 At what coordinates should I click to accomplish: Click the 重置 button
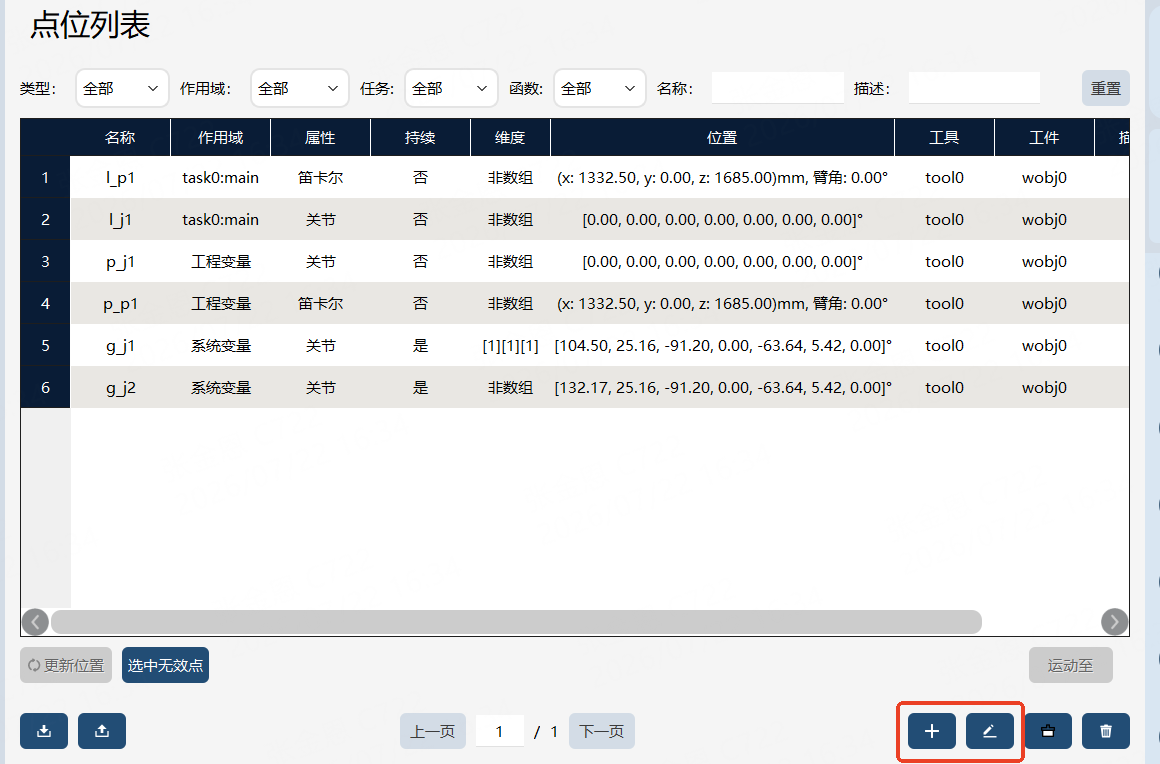pyautogui.click(x=1105, y=89)
